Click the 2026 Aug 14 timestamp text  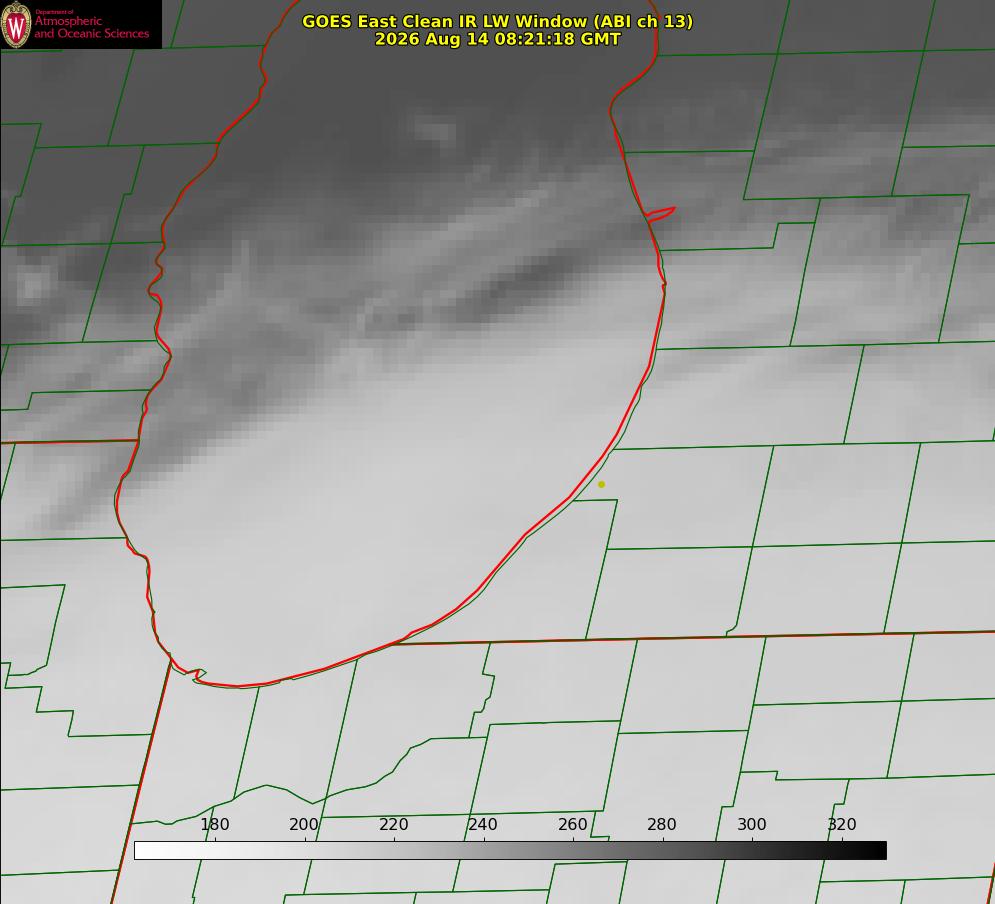tap(498, 39)
